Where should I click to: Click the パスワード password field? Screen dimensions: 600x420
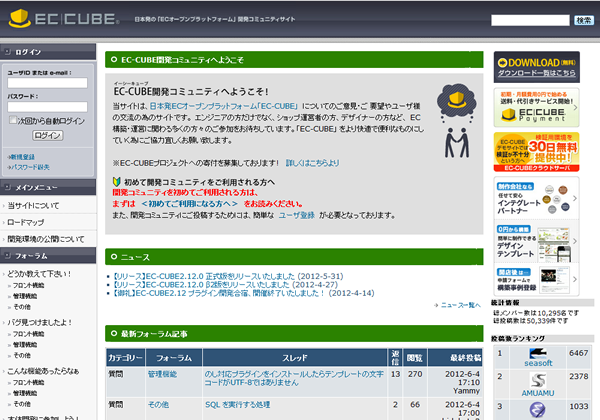click(47, 107)
